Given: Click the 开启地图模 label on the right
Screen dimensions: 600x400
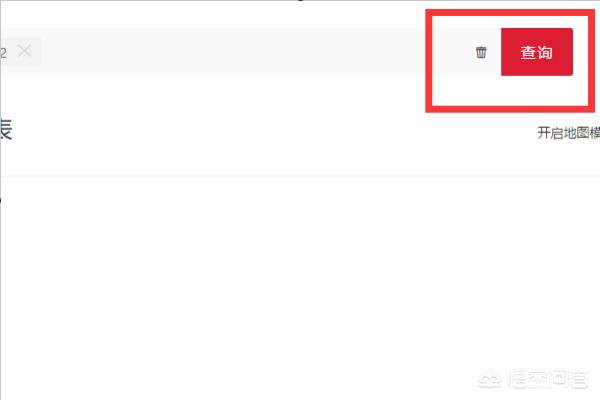Looking at the screenshot, I should coord(569,133).
